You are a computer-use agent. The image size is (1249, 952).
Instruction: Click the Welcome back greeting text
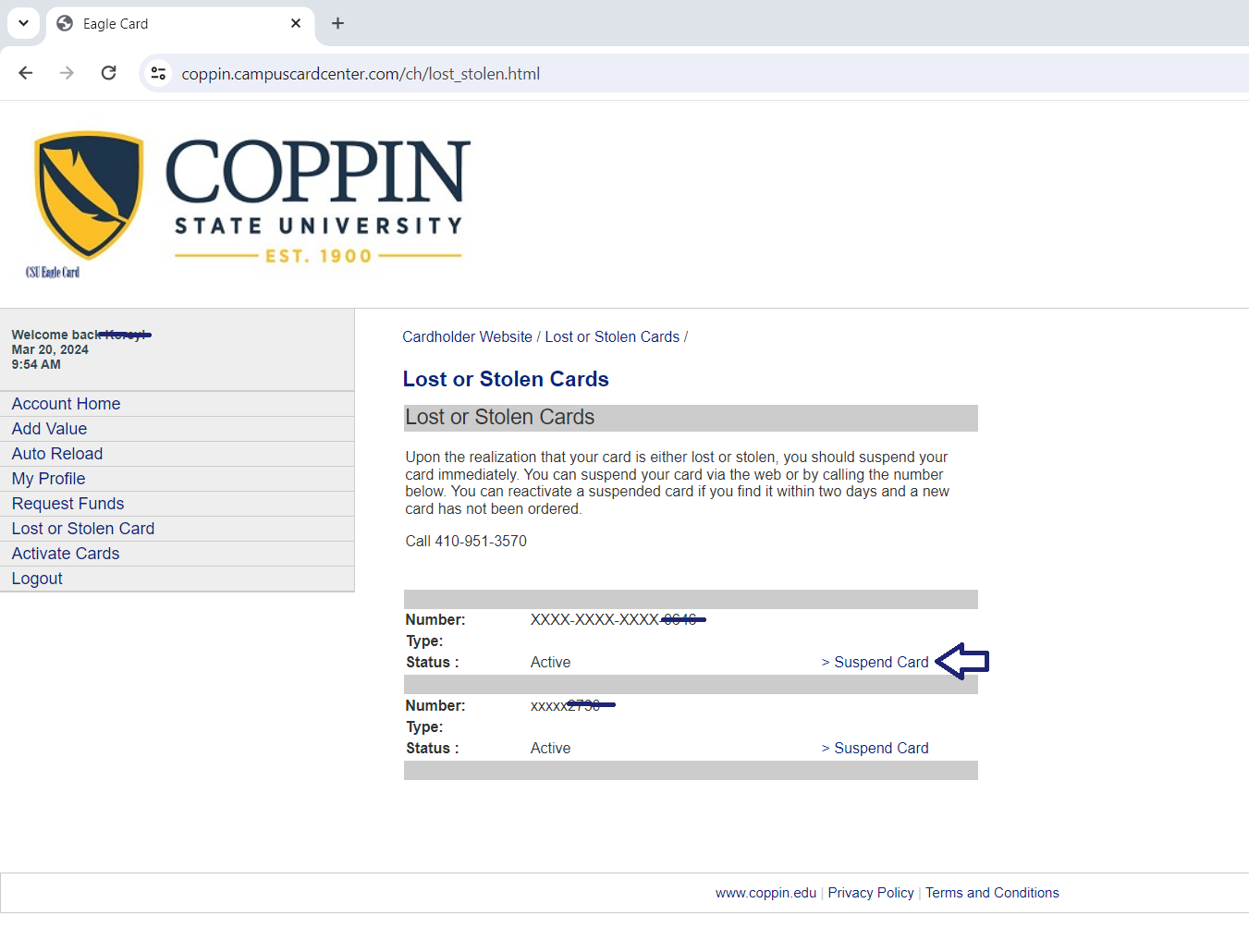80,335
